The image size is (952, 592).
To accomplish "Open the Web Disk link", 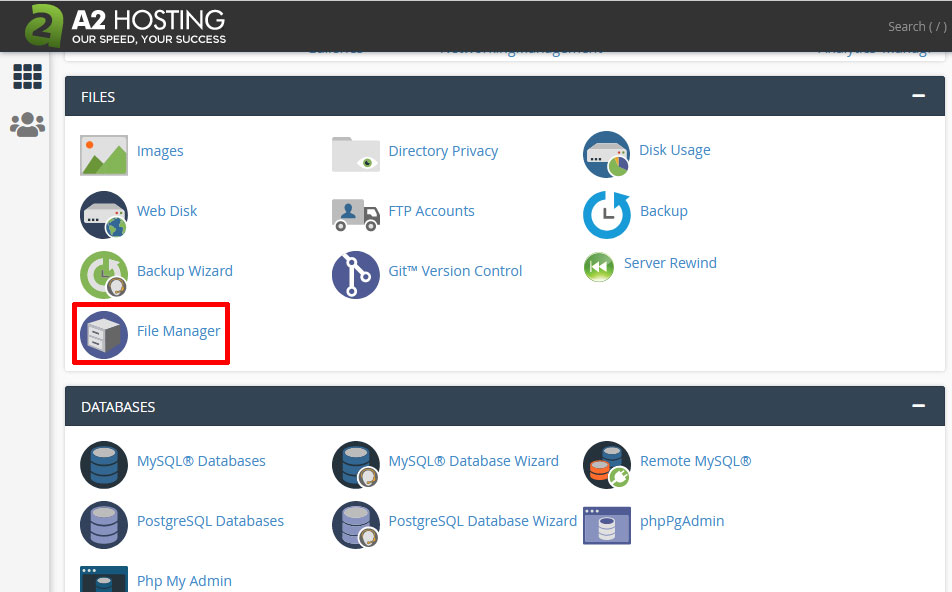I will (x=167, y=211).
